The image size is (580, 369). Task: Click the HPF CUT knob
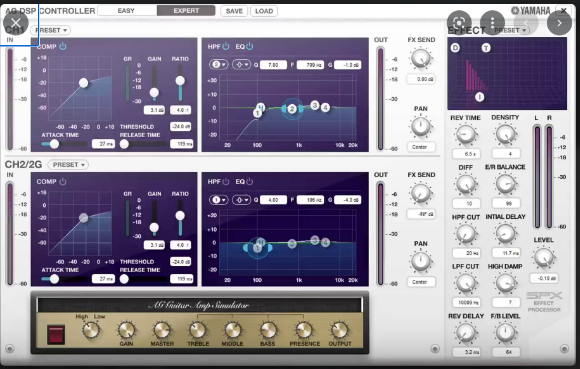pyautogui.click(x=466, y=234)
